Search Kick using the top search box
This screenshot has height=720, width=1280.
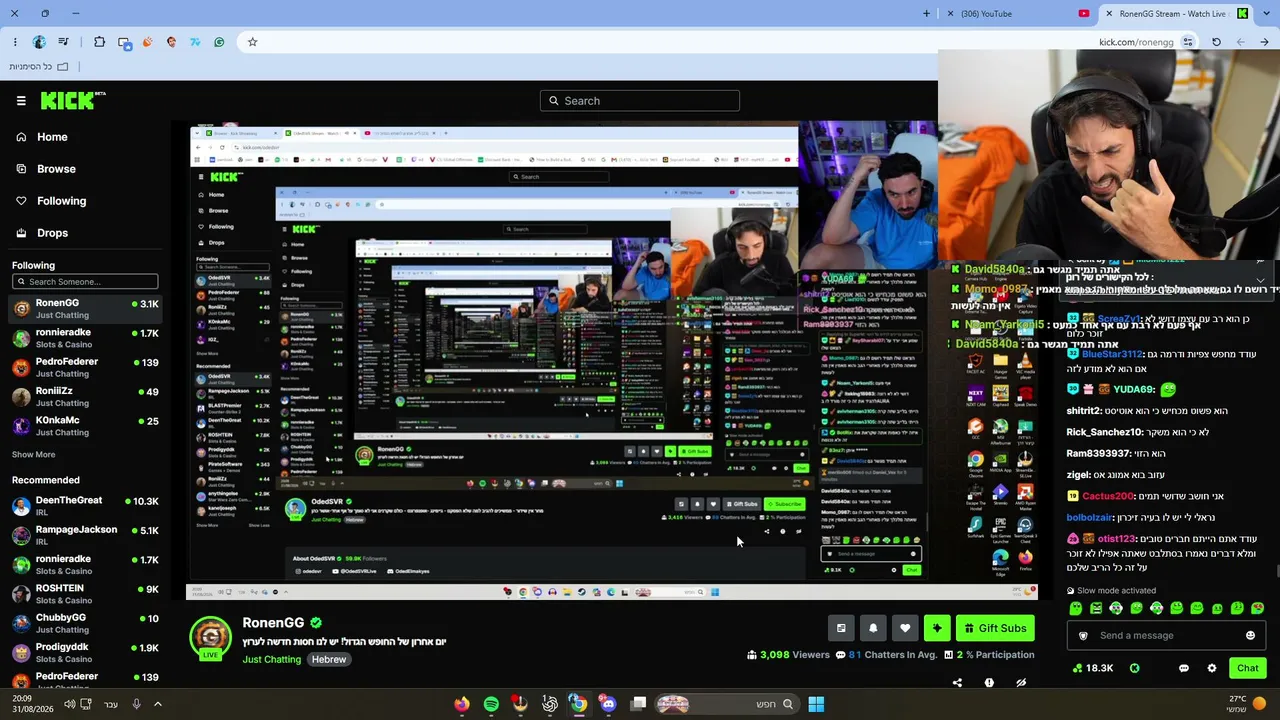[x=640, y=100]
